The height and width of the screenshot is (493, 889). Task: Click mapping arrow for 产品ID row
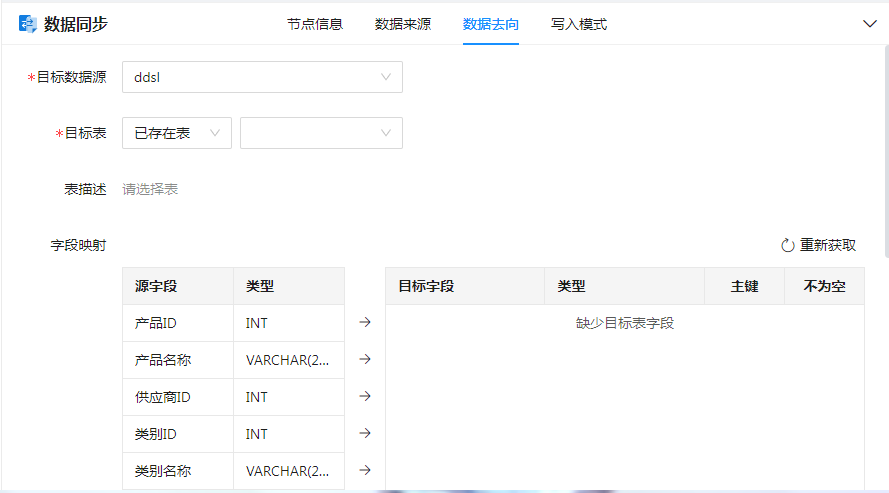[x=365, y=322]
